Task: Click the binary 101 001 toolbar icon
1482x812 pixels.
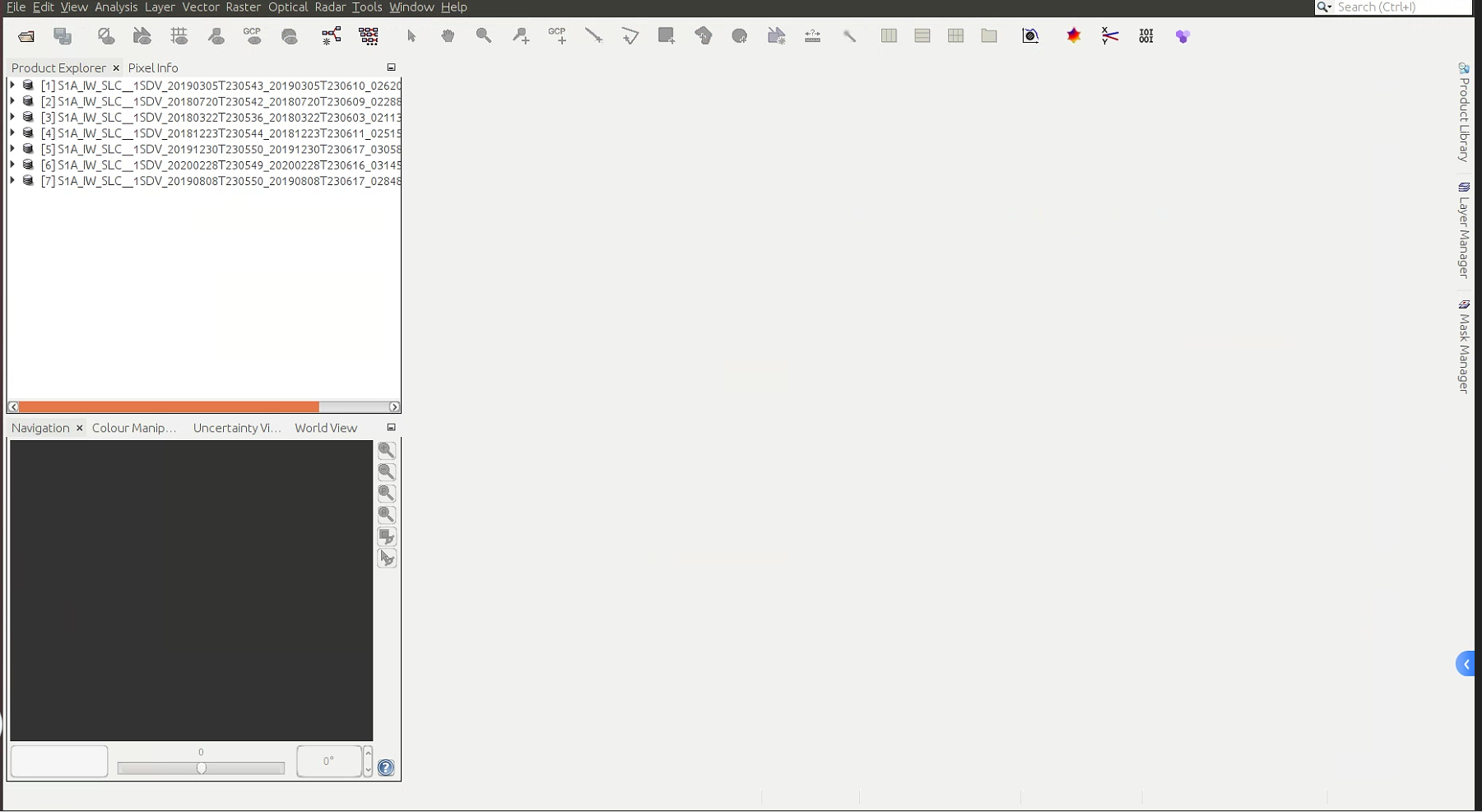Action: click(1146, 36)
